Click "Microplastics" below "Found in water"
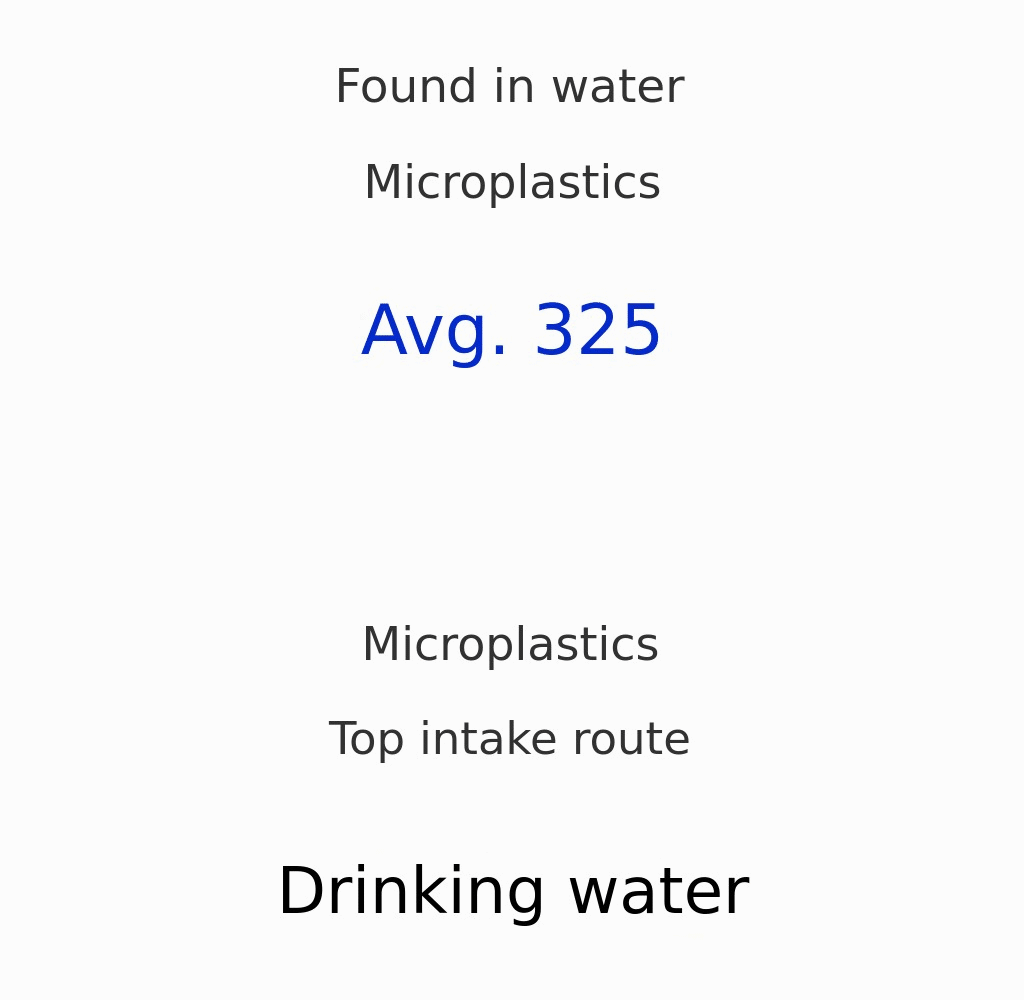 point(512,184)
